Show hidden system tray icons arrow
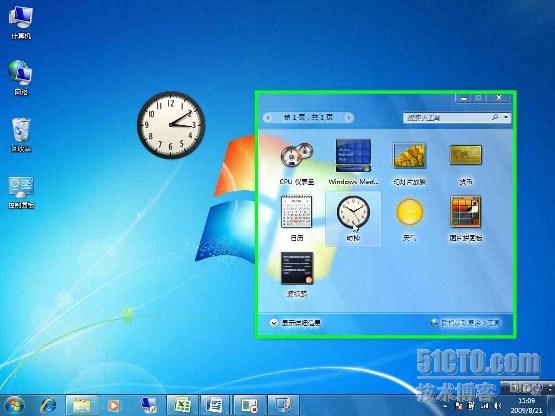Viewport: 555px width, 416px height. coord(445,405)
